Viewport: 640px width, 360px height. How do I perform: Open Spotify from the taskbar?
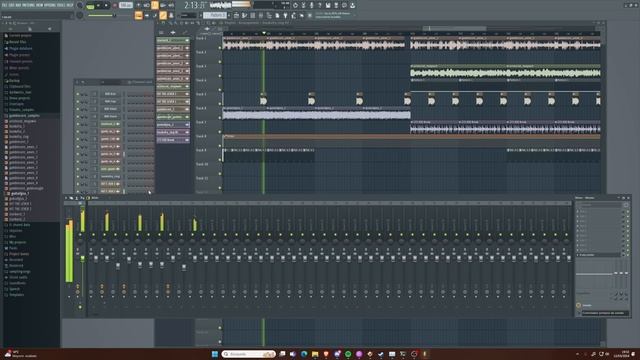click(x=348, y=354)
